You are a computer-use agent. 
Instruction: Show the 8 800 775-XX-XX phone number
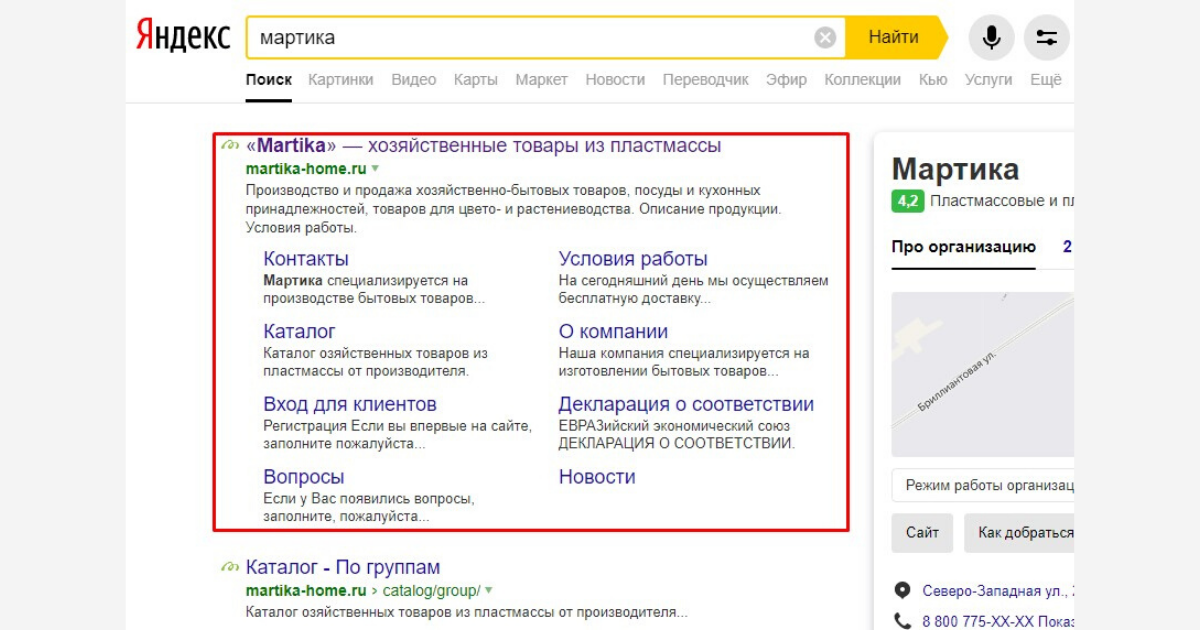[x=997, y=620]
